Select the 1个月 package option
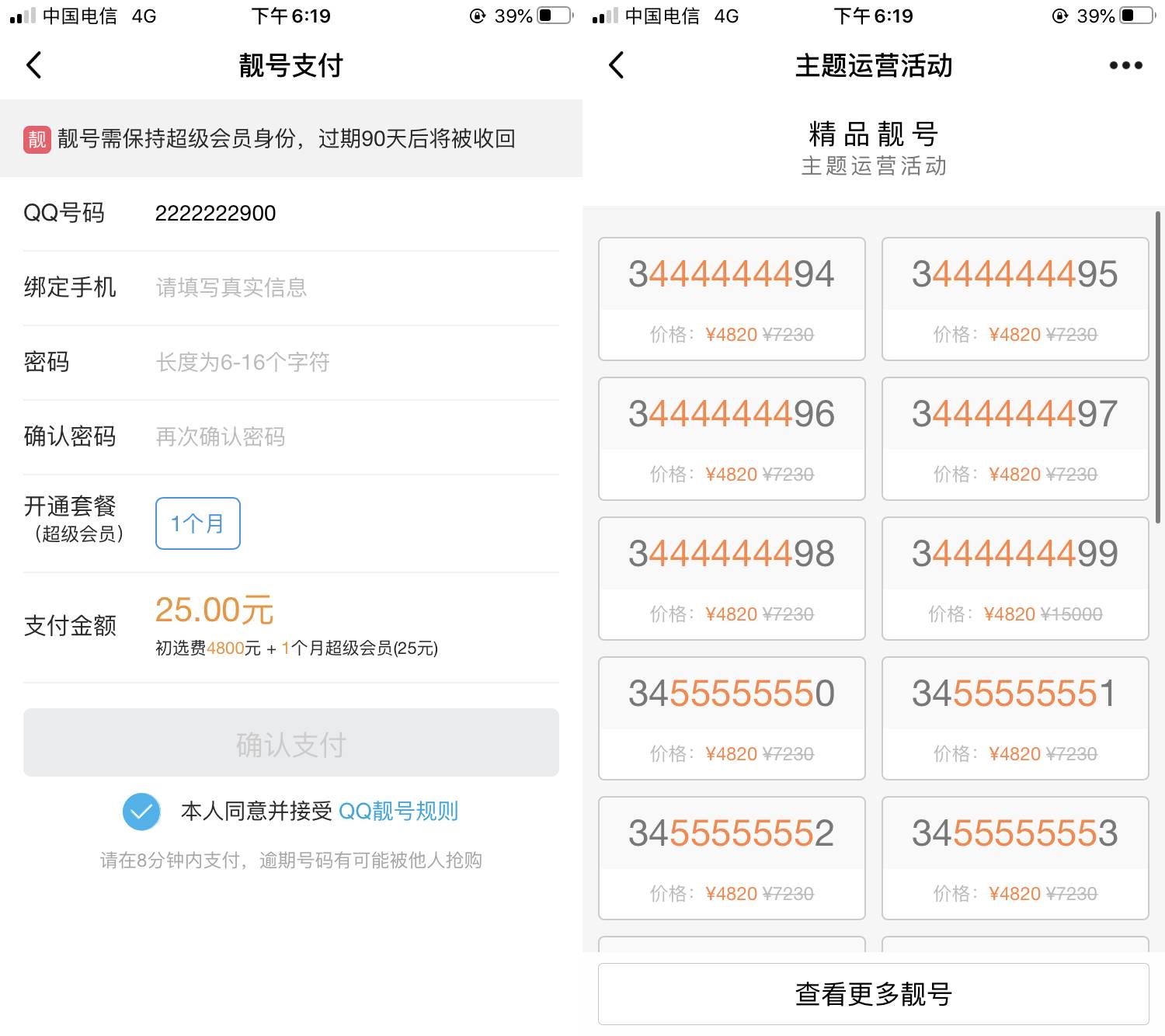 click(198, 523)
